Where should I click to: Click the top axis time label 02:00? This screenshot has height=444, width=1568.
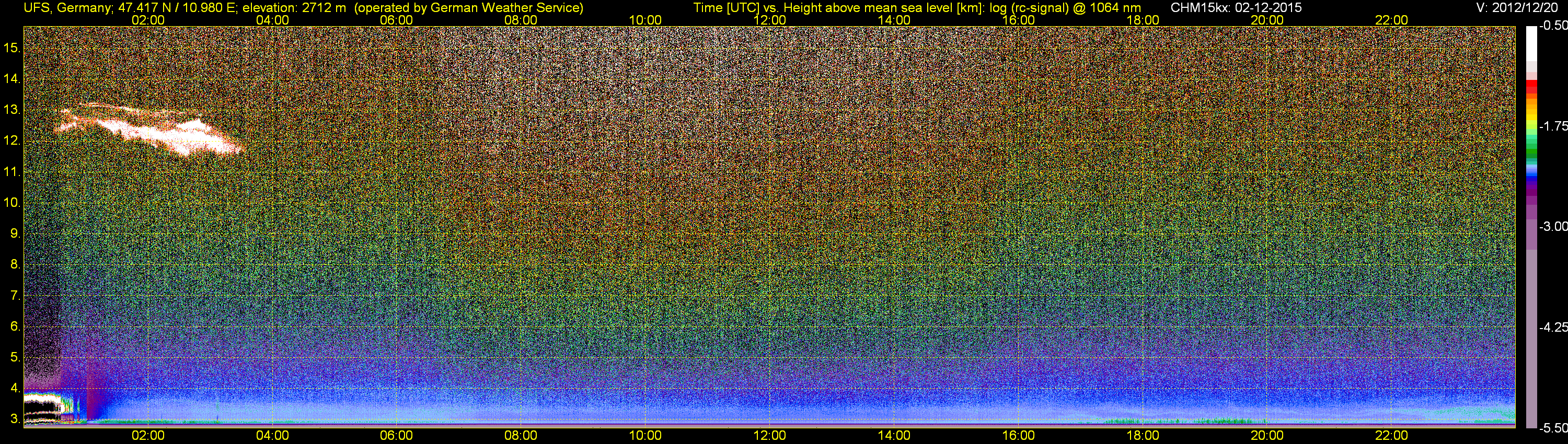point(148,20)
